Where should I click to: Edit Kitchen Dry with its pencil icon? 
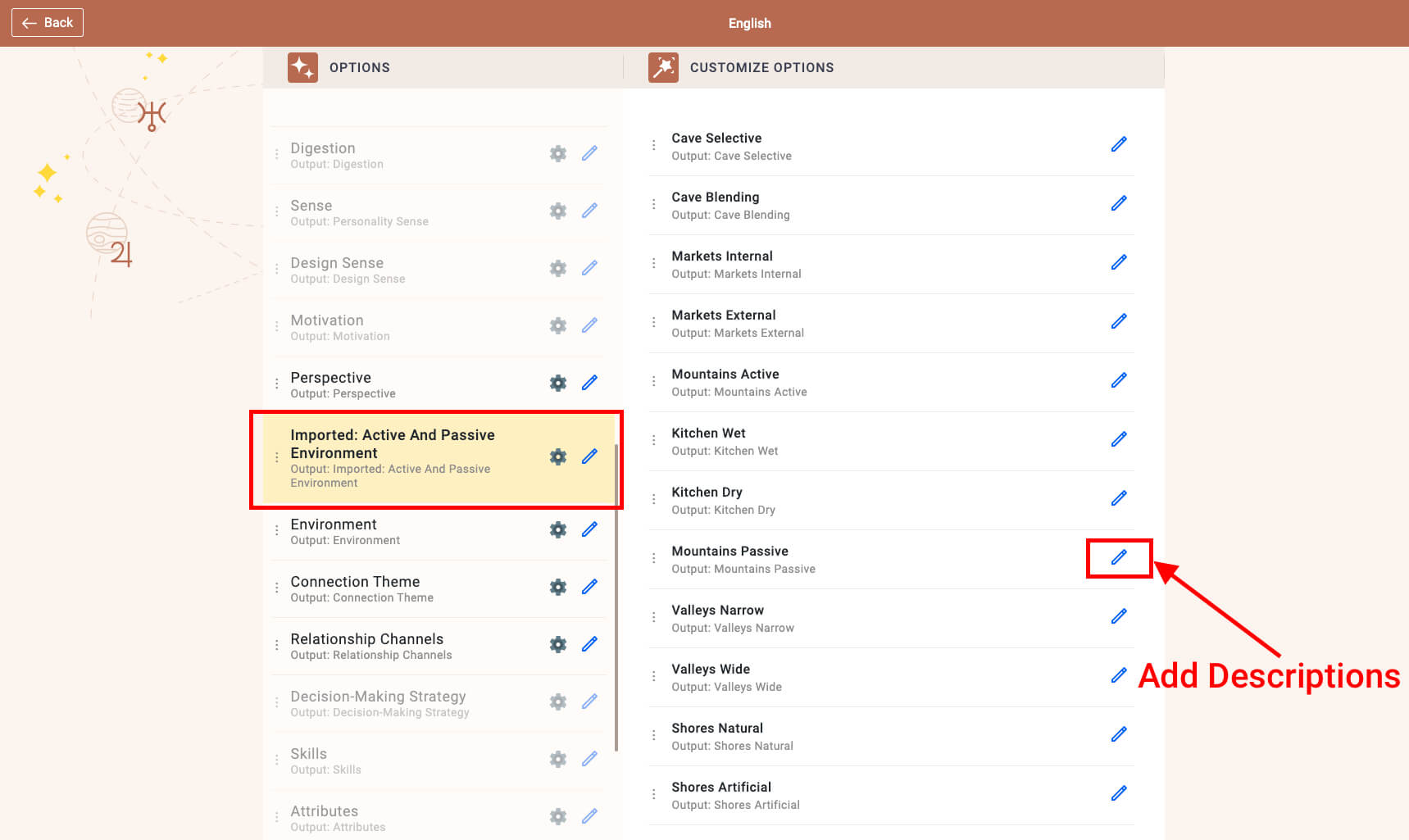click(1119, 498)
